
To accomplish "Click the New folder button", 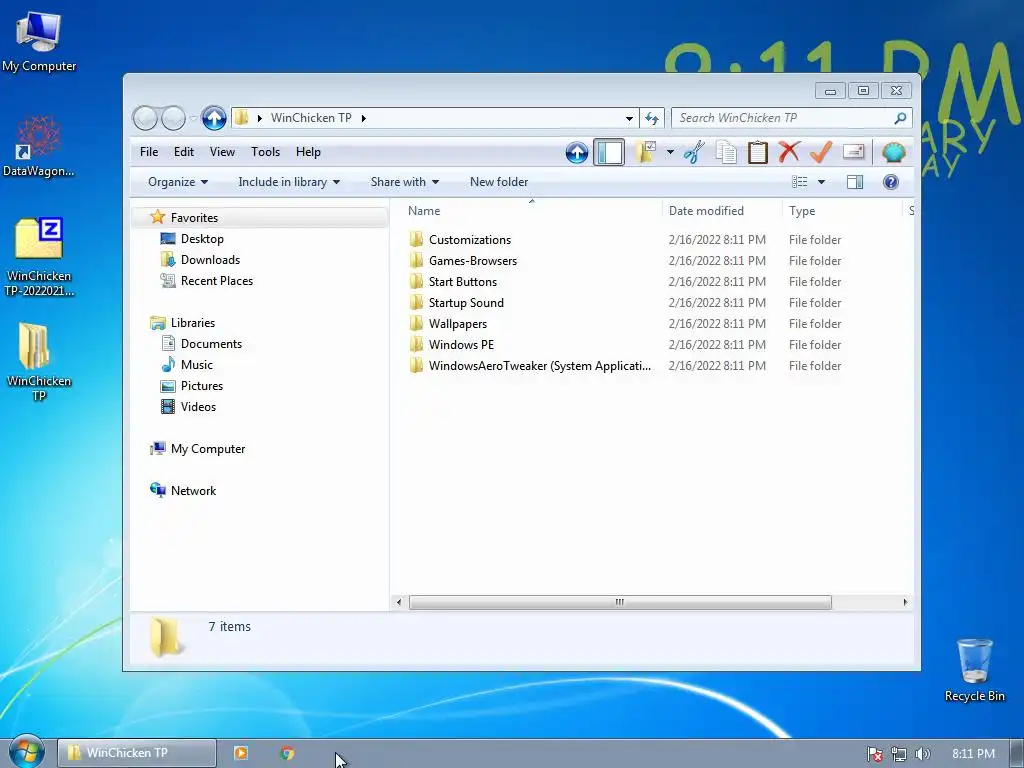I will pos(499,182).
